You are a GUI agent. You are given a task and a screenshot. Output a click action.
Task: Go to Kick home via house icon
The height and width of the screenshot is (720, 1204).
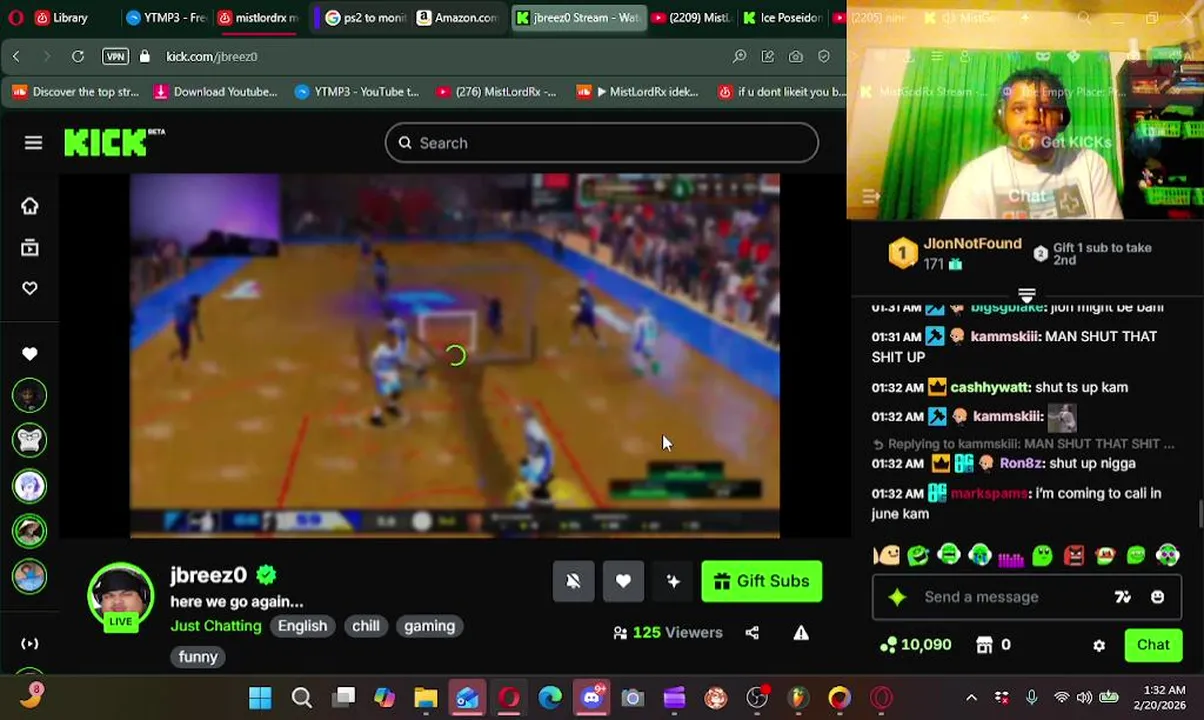click(x=30, y=206)
